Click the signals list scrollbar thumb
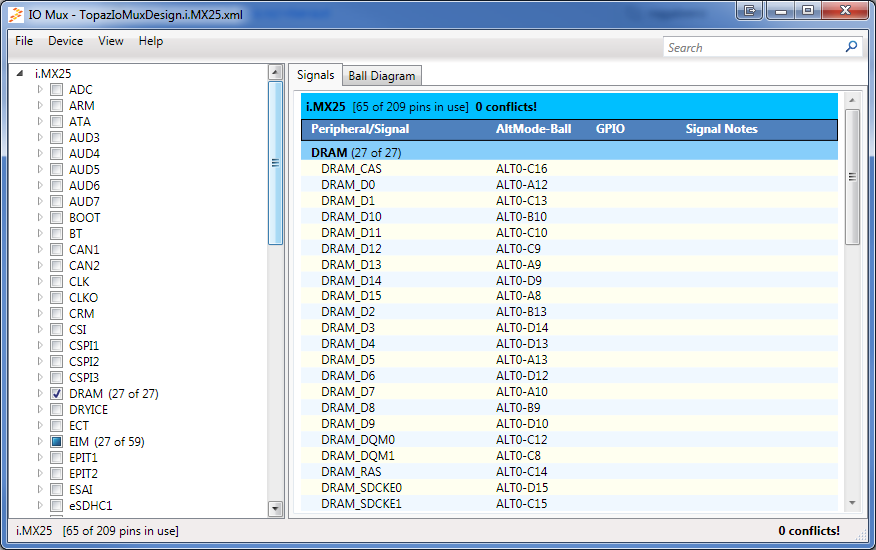 (852, 177)
